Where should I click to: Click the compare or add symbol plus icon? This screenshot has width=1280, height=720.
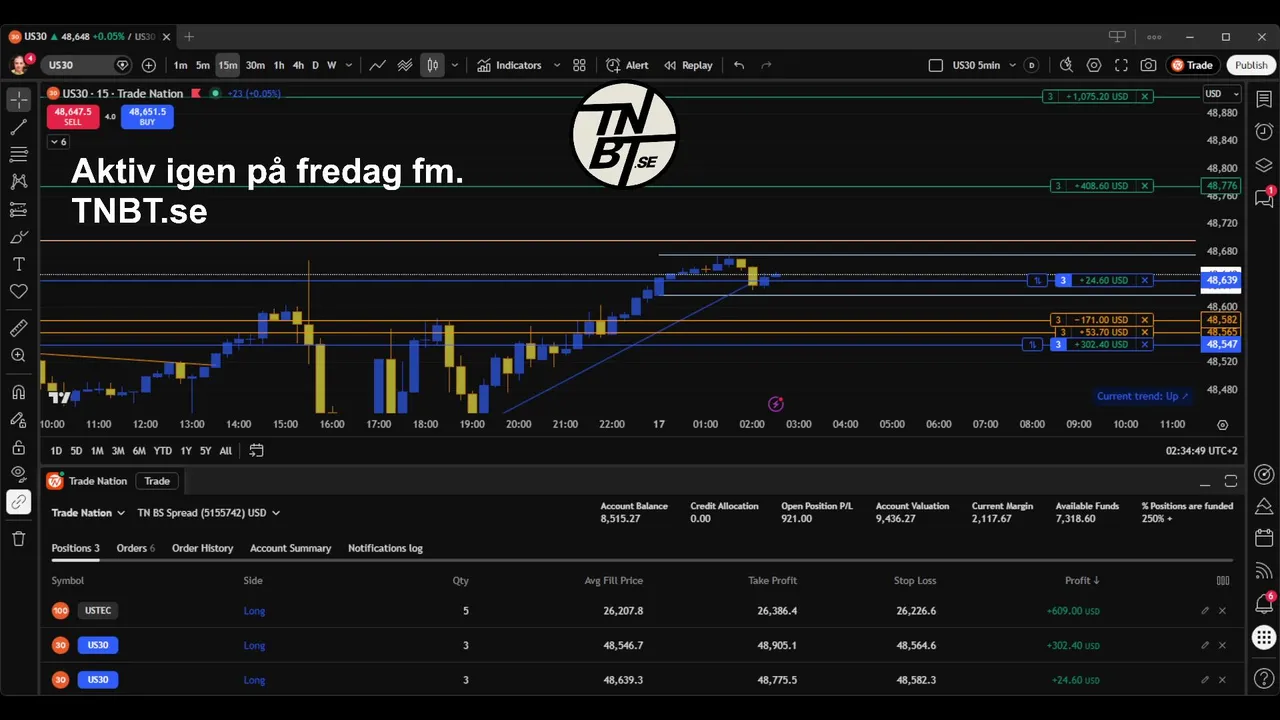pyautogui.click(x=149, y=65)
